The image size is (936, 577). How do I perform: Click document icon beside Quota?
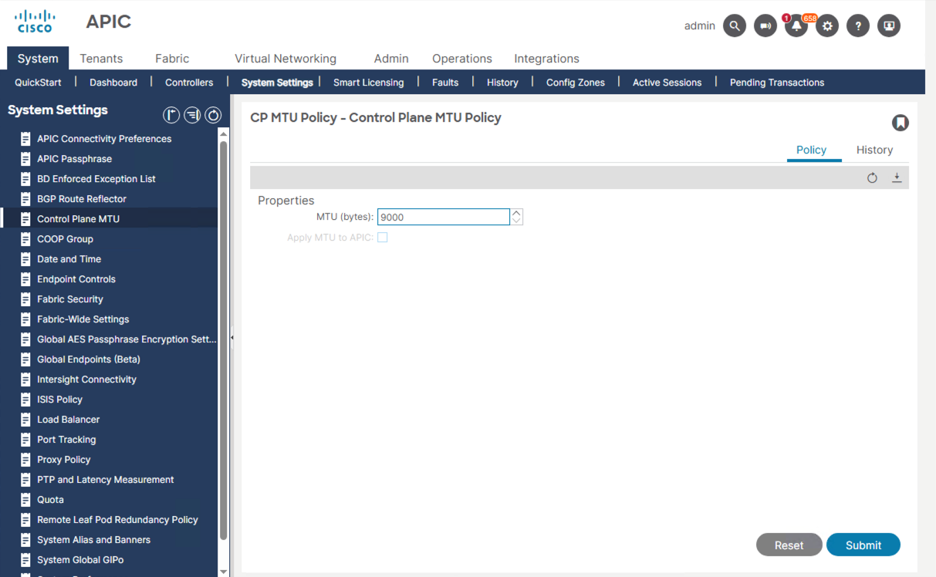(25, 499)
